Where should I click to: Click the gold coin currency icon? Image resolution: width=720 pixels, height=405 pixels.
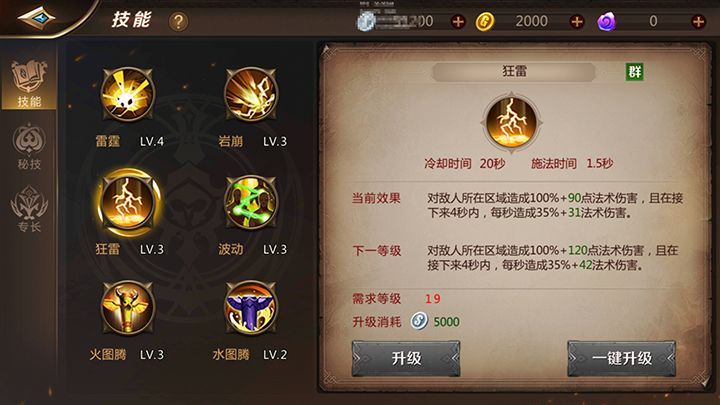click(x=484, y=22)
